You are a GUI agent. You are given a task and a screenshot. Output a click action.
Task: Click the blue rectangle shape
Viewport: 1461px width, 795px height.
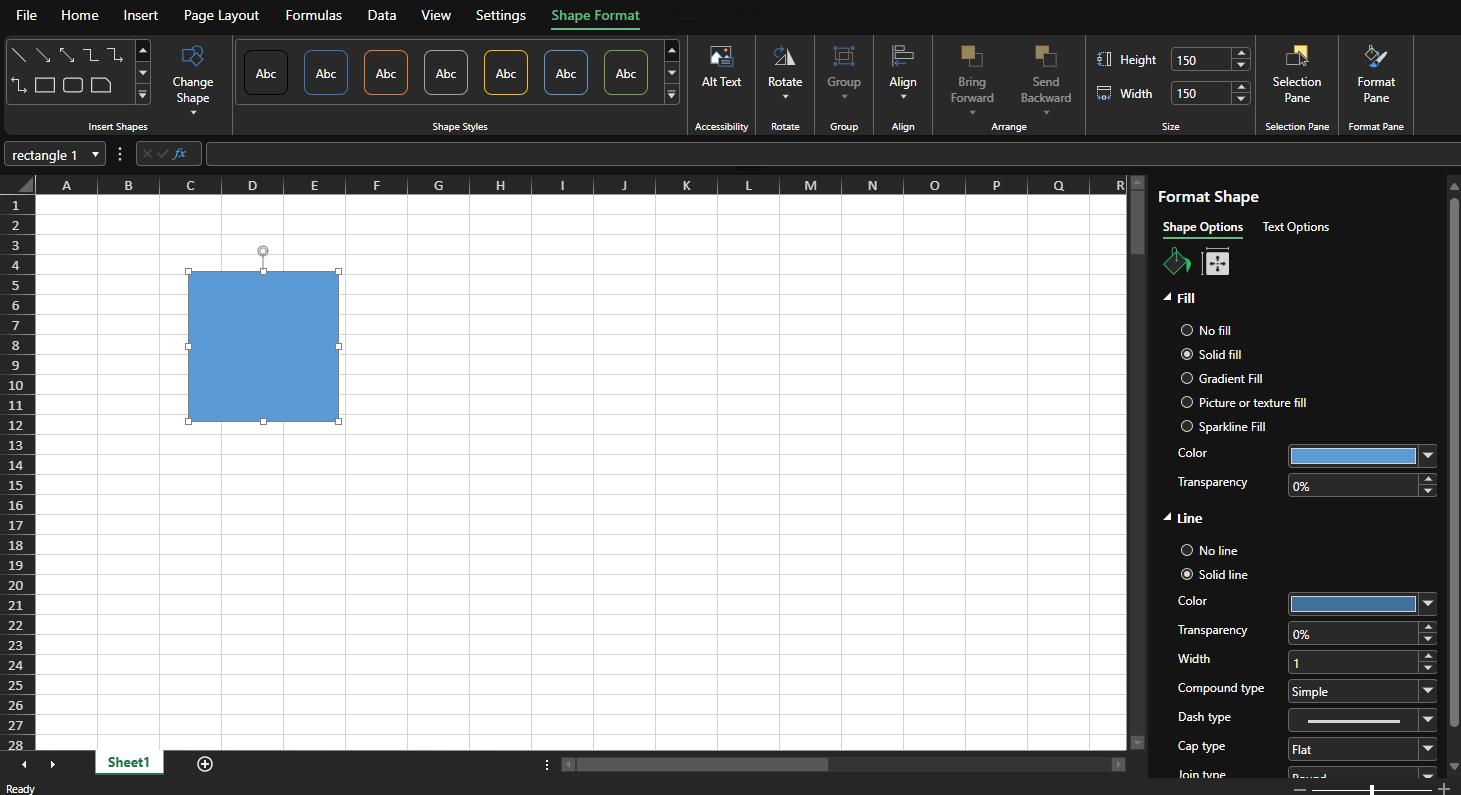click(x=263, y=346)
